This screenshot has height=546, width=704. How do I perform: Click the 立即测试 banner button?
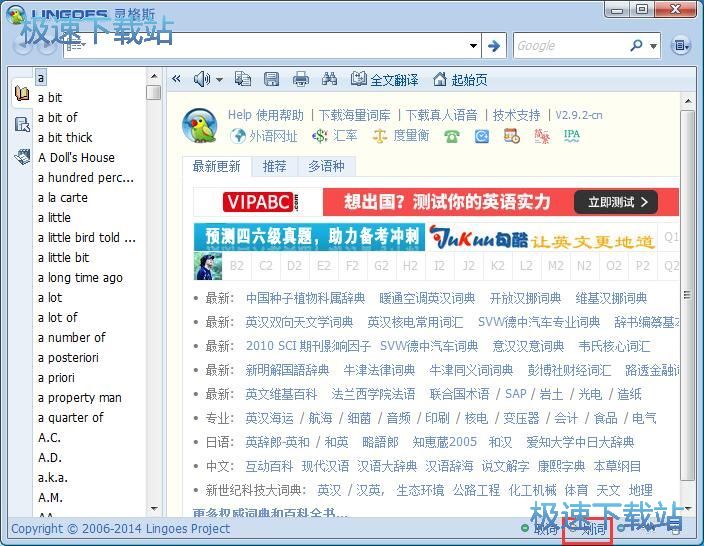616,202
